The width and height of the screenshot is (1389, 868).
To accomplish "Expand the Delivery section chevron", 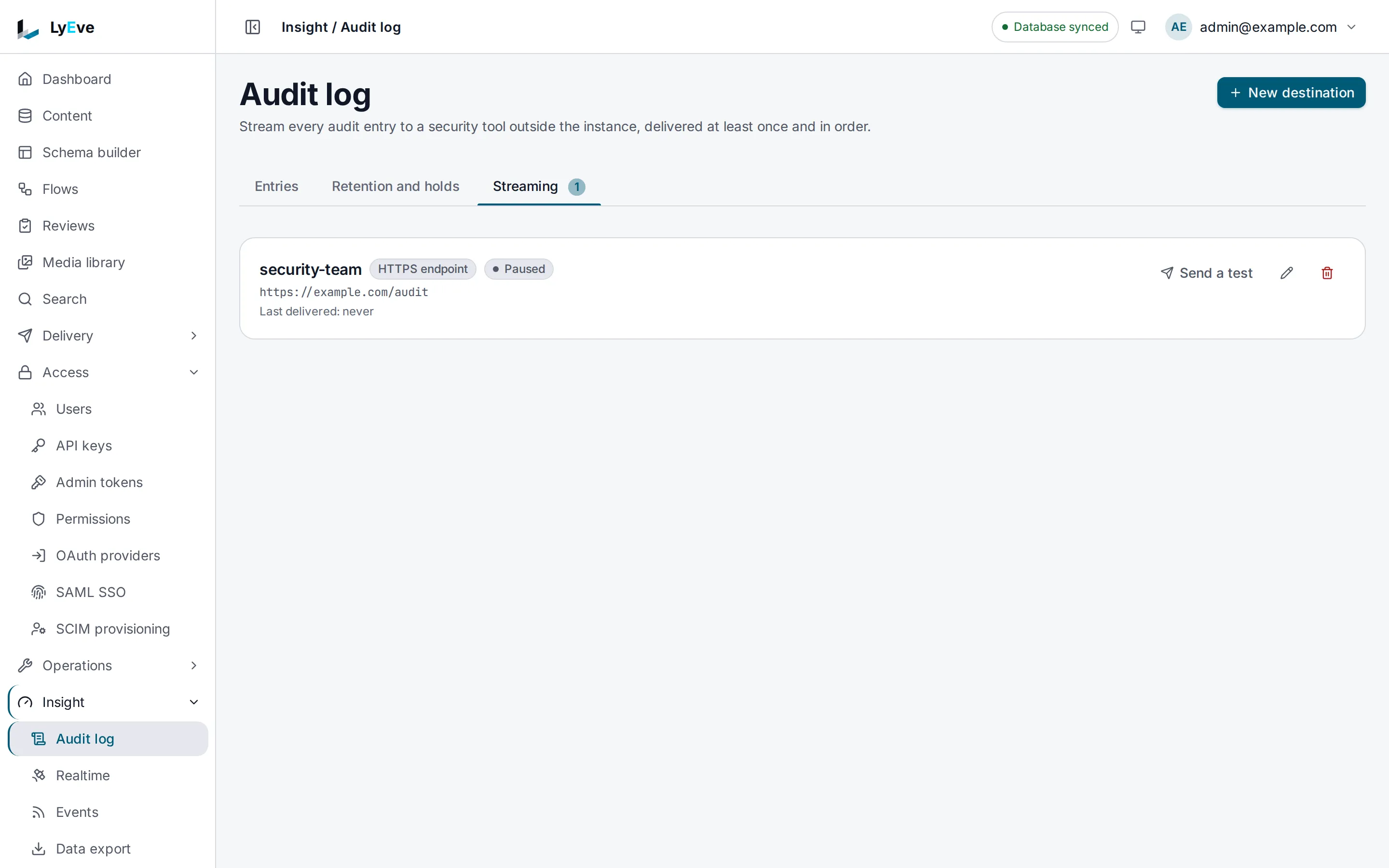I will tap(194, 336).
